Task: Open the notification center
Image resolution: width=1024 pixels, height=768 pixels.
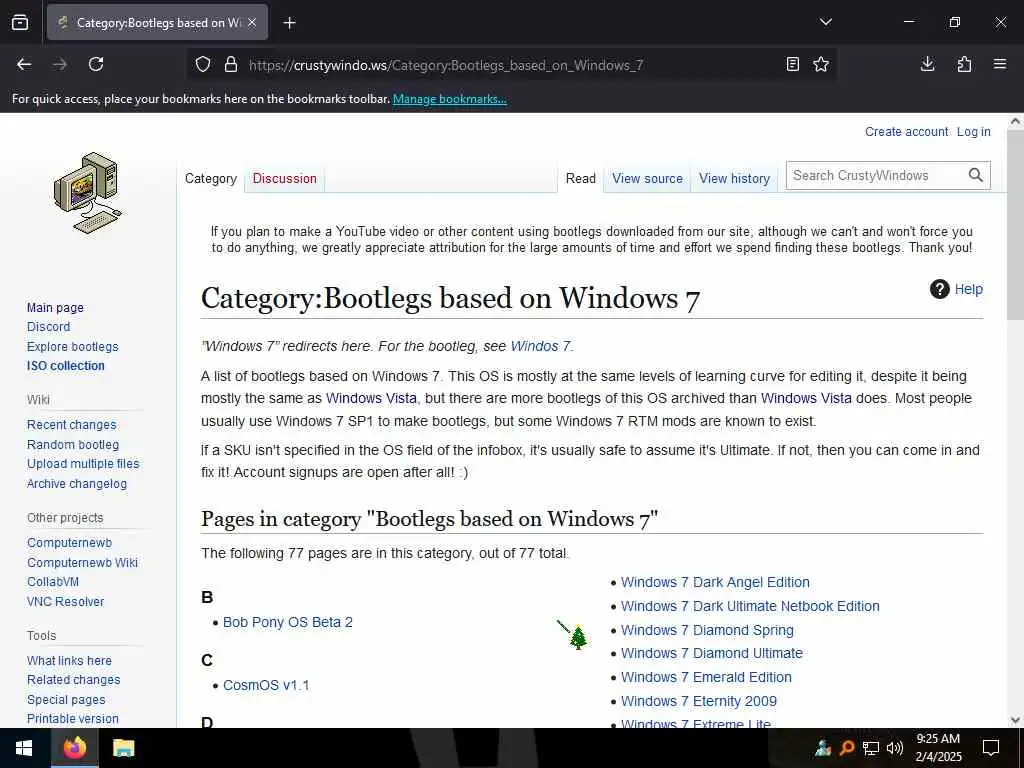Action: (991, 748)
